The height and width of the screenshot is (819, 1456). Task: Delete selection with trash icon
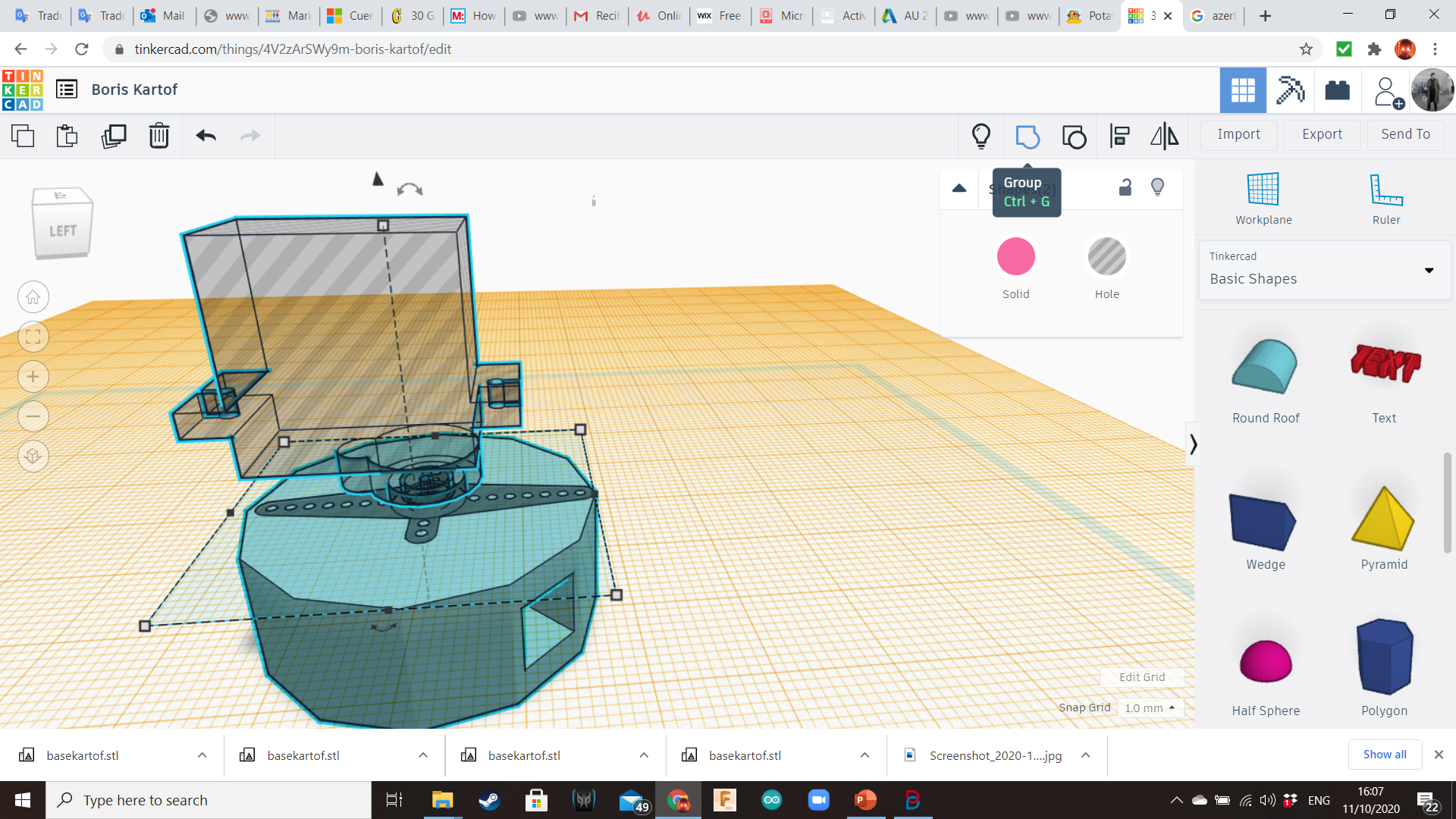(158, 136)
